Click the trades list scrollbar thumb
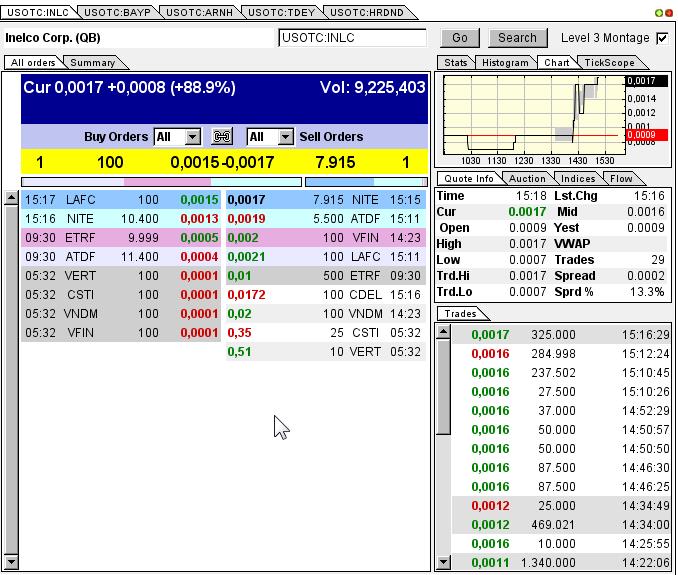Screen dimensions: 678x575 click(x=444, y=387)
